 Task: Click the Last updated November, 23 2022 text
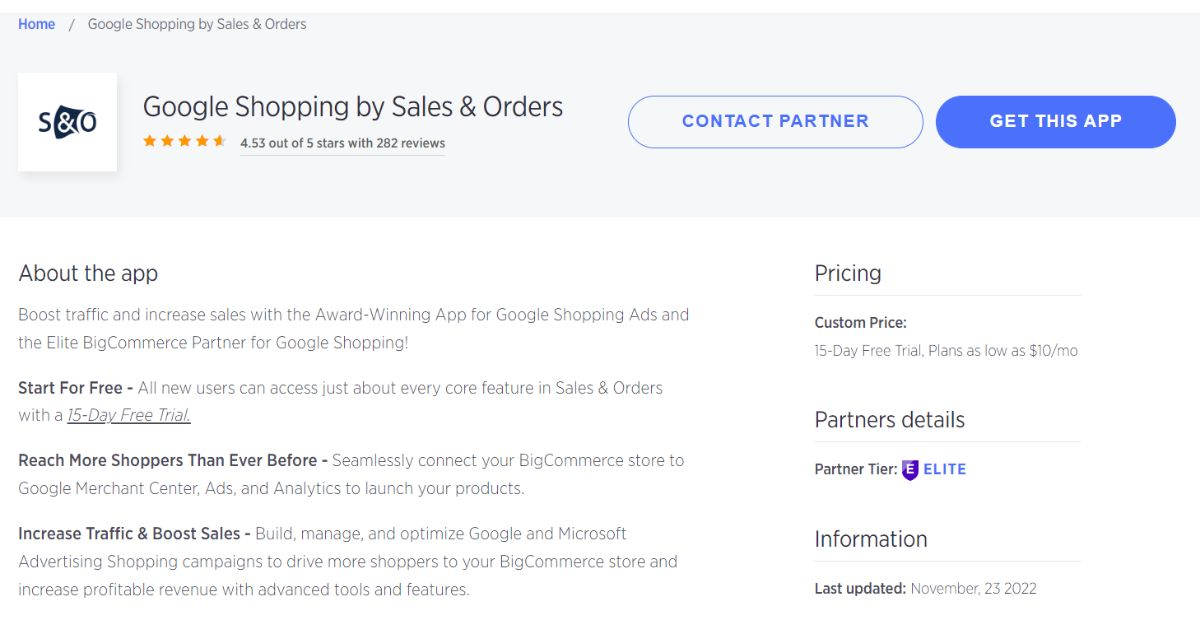pos(926,589)
